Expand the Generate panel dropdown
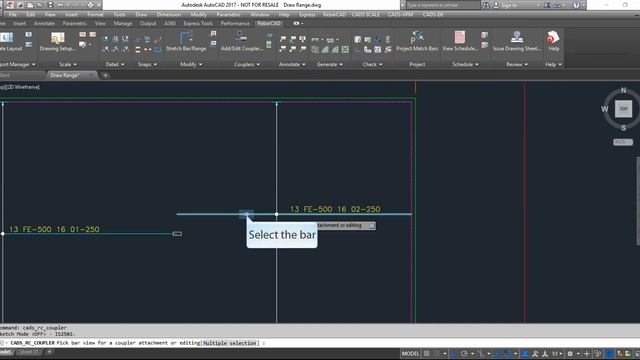Image resolution: width=640 pixels, height=360 pixels. click(x=330, y=64)
